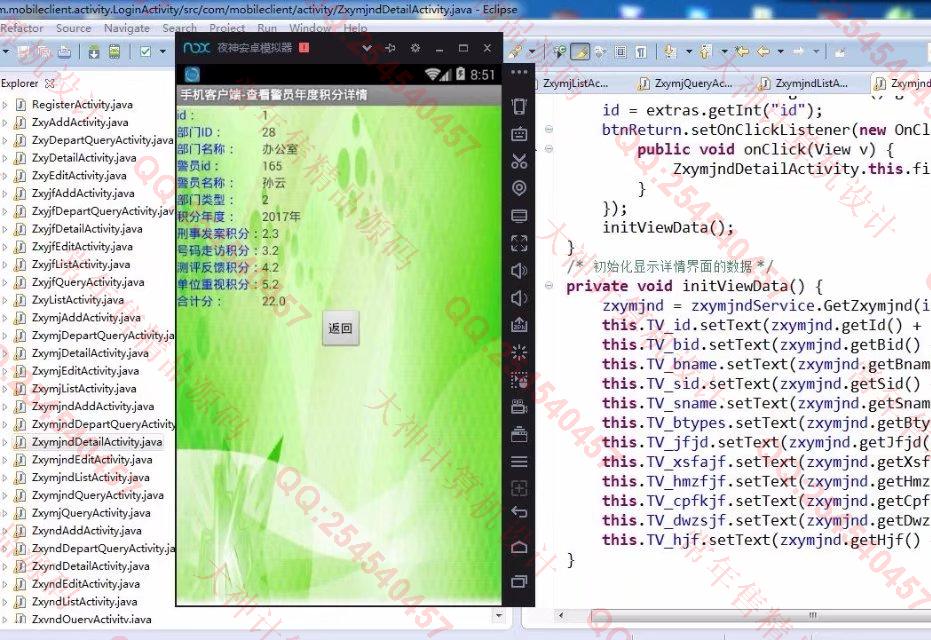The height and width of the screenshot is (640, 931).
Task: Toggle Mark Occurrences highlighter button
Action: point(580,52)
